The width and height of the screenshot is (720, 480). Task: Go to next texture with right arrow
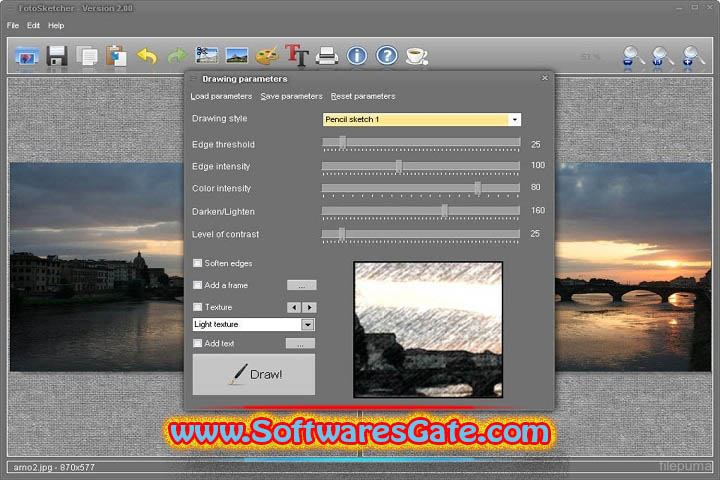309,307
